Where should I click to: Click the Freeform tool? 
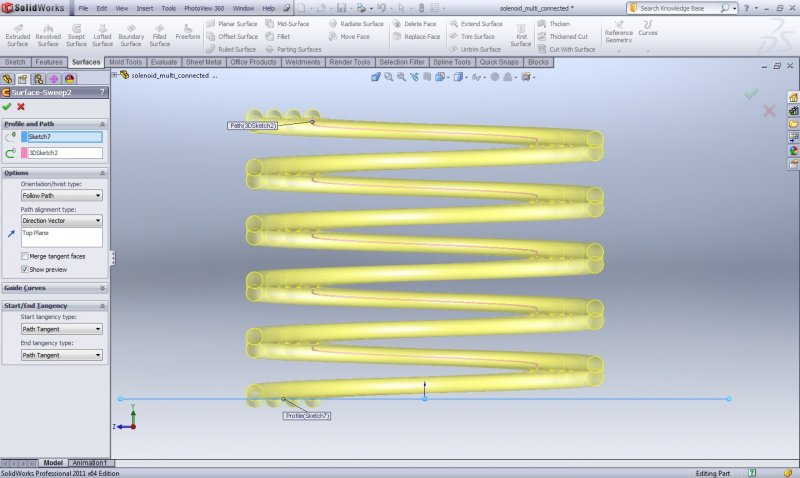coord(188,32)
